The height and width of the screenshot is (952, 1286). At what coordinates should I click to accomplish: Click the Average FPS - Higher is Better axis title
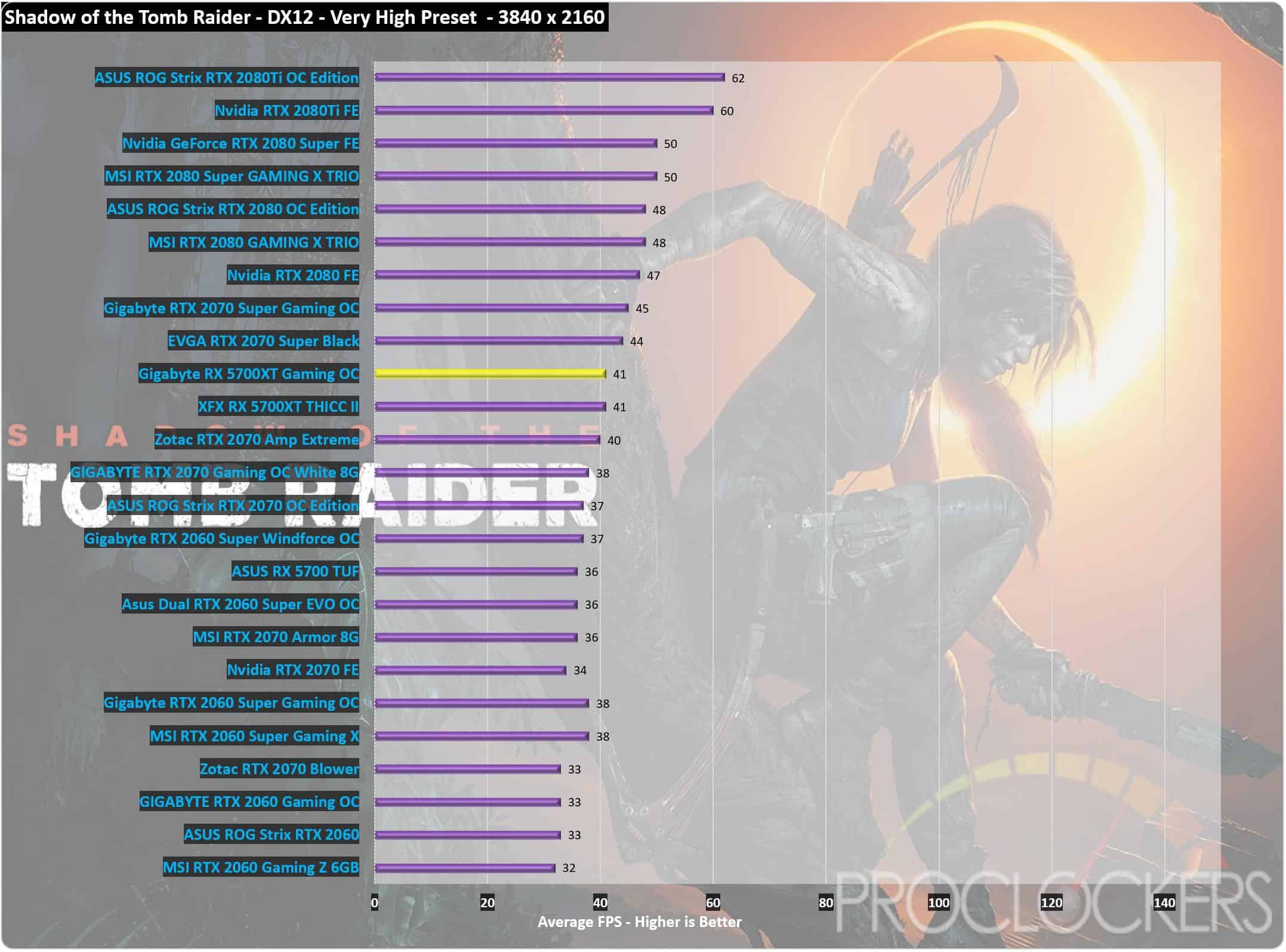[640, 923]
